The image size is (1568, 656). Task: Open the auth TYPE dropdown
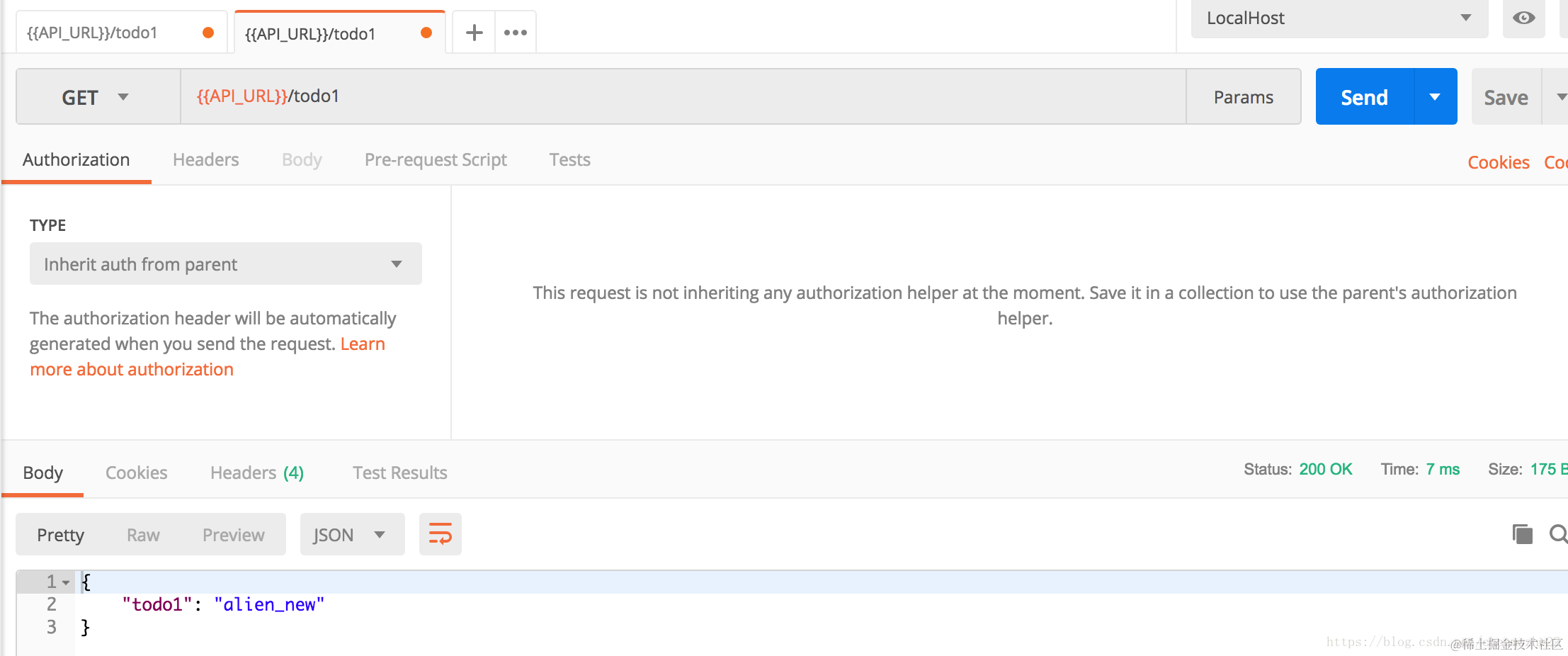pyautogui.click(x=225, y=264)
